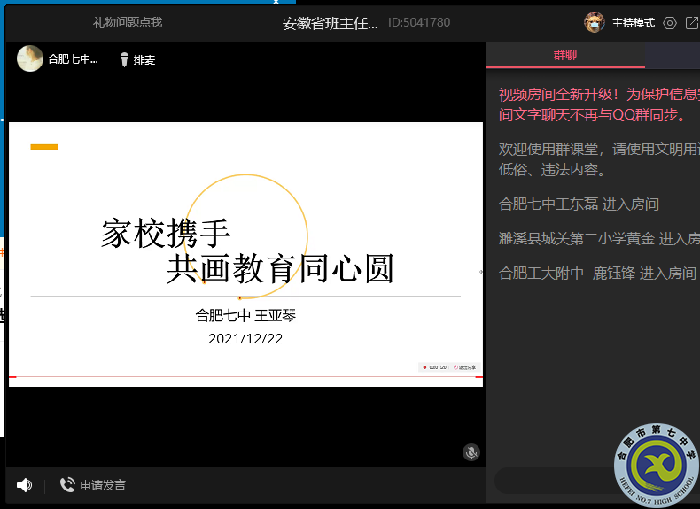Click the 申请发言 phone icon
This screenshot has height=509, width=700.
[67, 485]
